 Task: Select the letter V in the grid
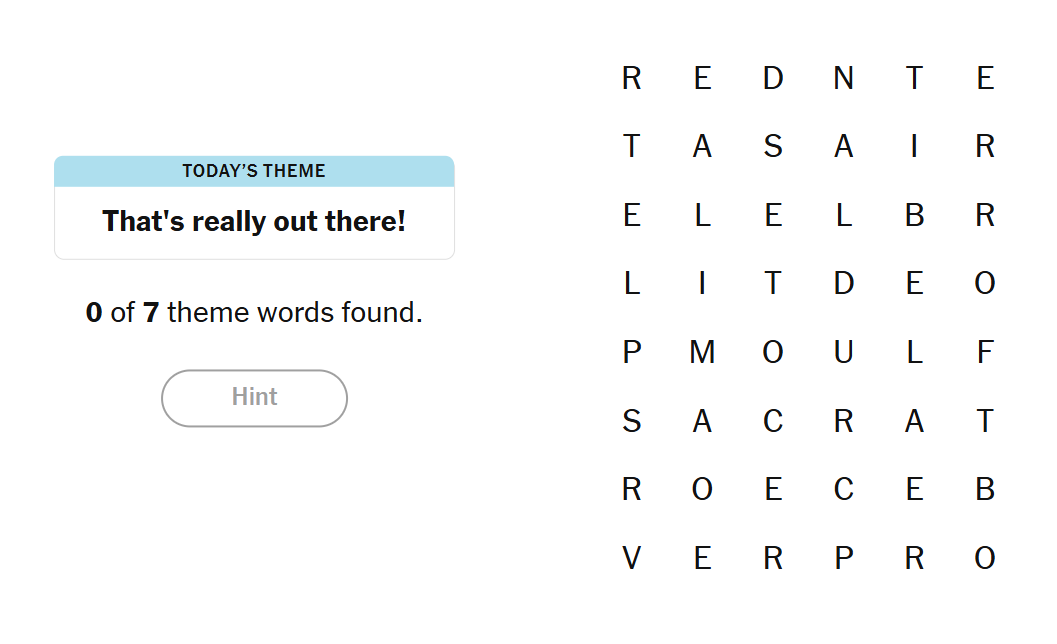pos(631,558)
